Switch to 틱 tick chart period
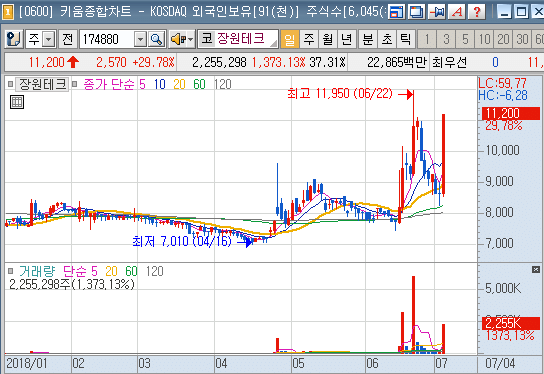Image resolution: width=544 pixels, height=374 pixels. click(x=406, y=39)
